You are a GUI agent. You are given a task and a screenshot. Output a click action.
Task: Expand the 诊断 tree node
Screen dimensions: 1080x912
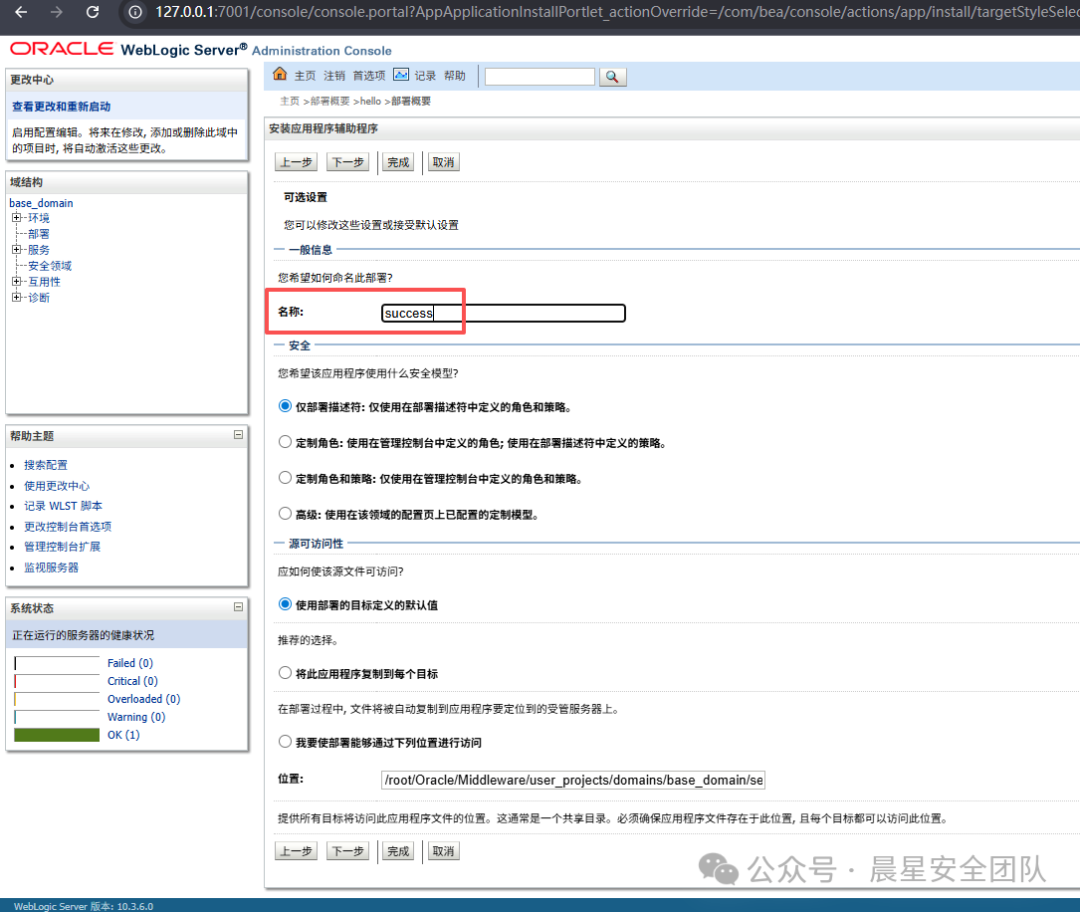[17, 297]
